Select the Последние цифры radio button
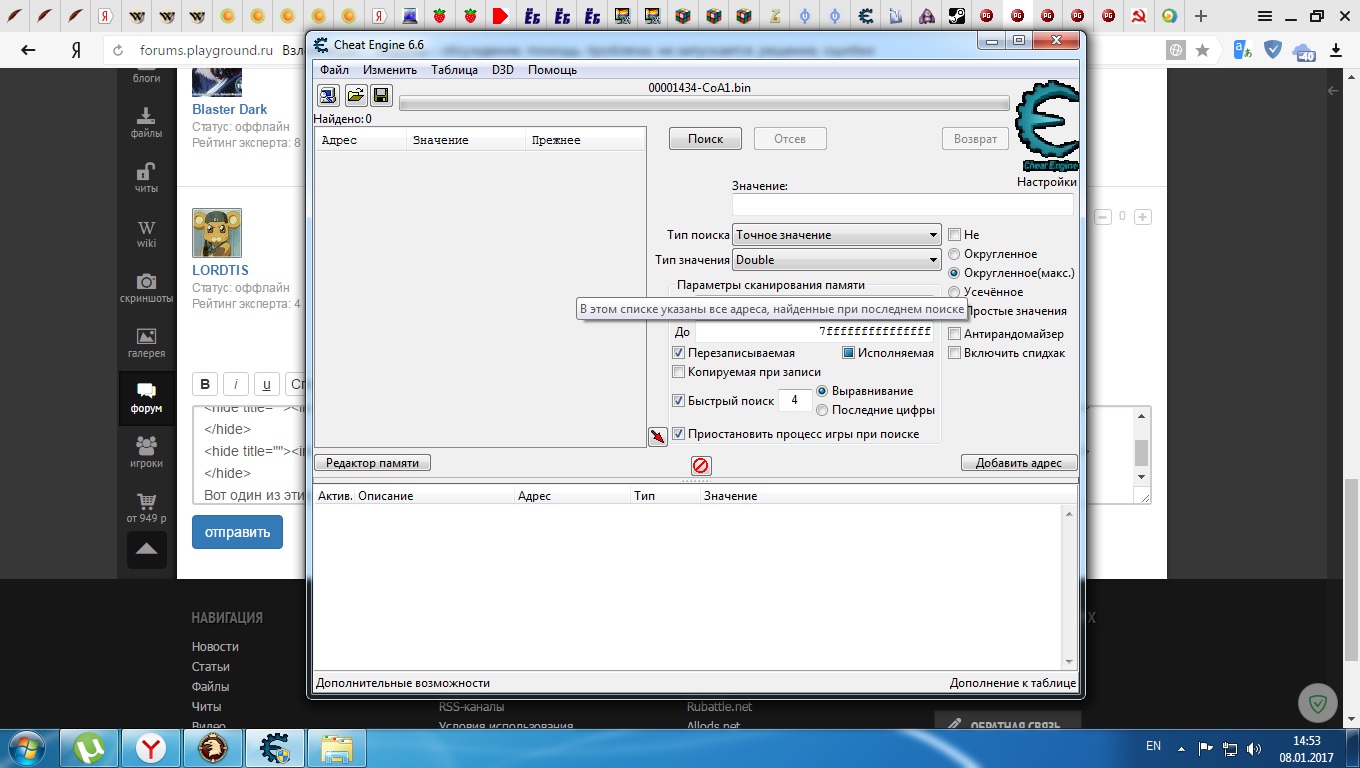This screenshot has width=1360, height=768. pos(823,410)
